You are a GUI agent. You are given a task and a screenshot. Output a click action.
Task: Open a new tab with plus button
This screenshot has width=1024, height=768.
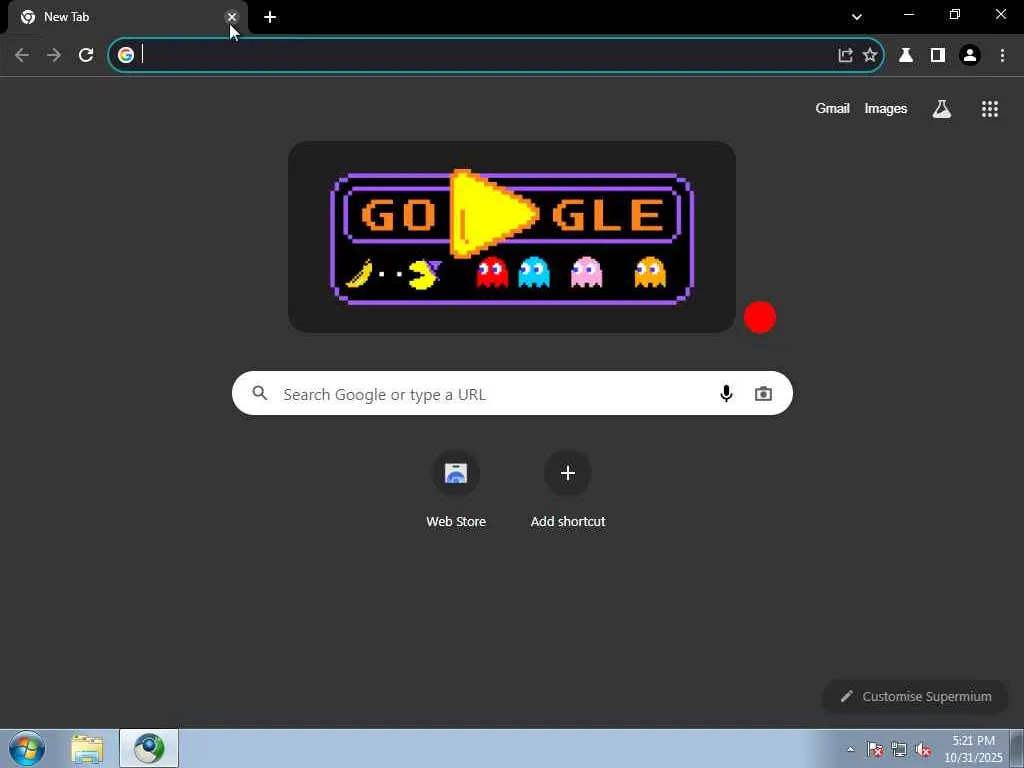tap(270, 17)
